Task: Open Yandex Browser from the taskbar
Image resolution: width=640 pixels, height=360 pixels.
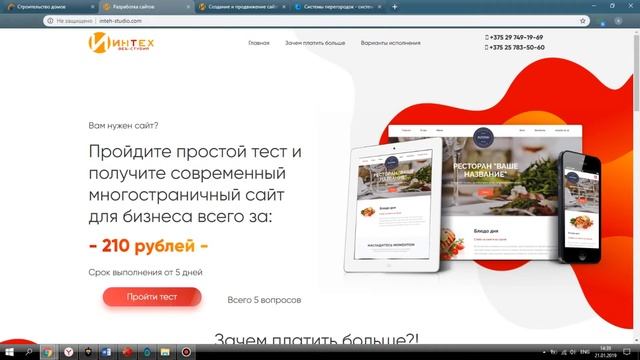Action: pyautogui.click(x=68, y=352)
